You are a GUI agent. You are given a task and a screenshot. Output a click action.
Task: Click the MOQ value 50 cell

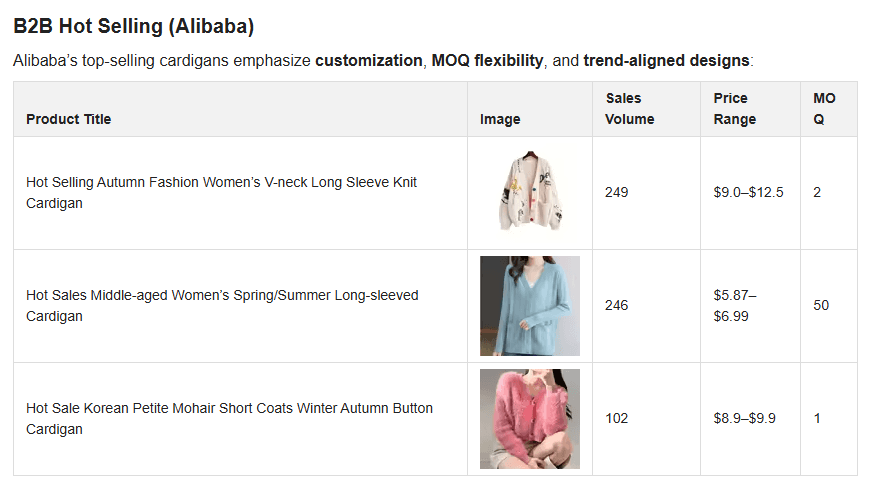[821, 305]
